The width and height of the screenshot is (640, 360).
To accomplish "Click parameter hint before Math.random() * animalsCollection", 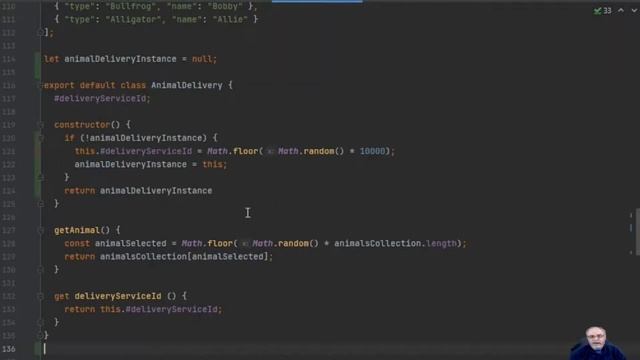I will click(x=244, y=244).
